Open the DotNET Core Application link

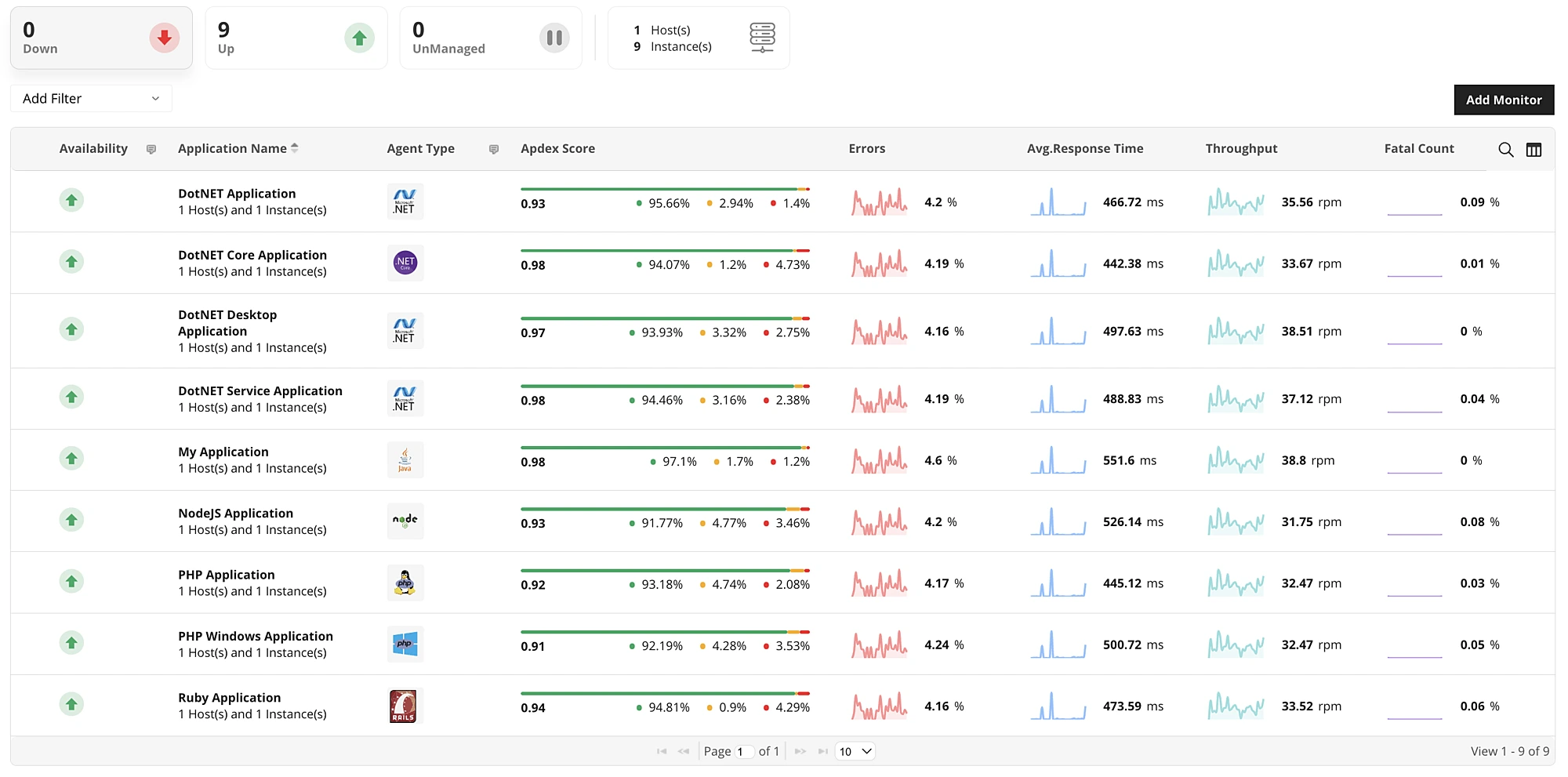[252, 255]
